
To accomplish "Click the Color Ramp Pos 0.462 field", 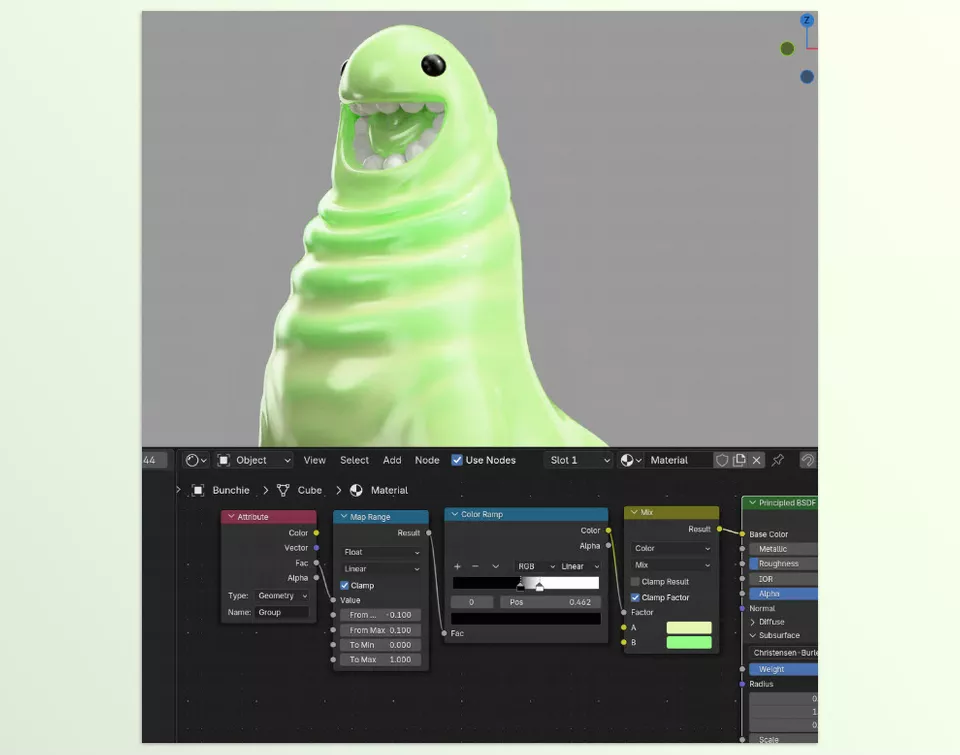I will point(550,603).
